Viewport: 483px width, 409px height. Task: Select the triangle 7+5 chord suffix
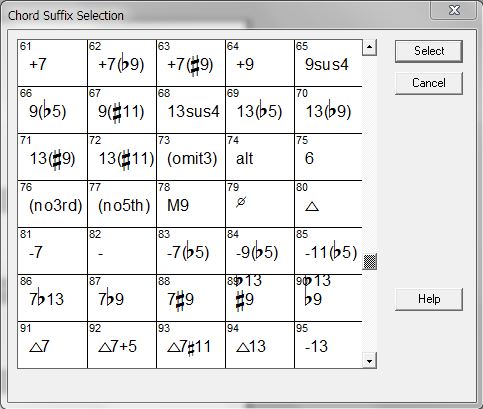[x=122, y=345]
